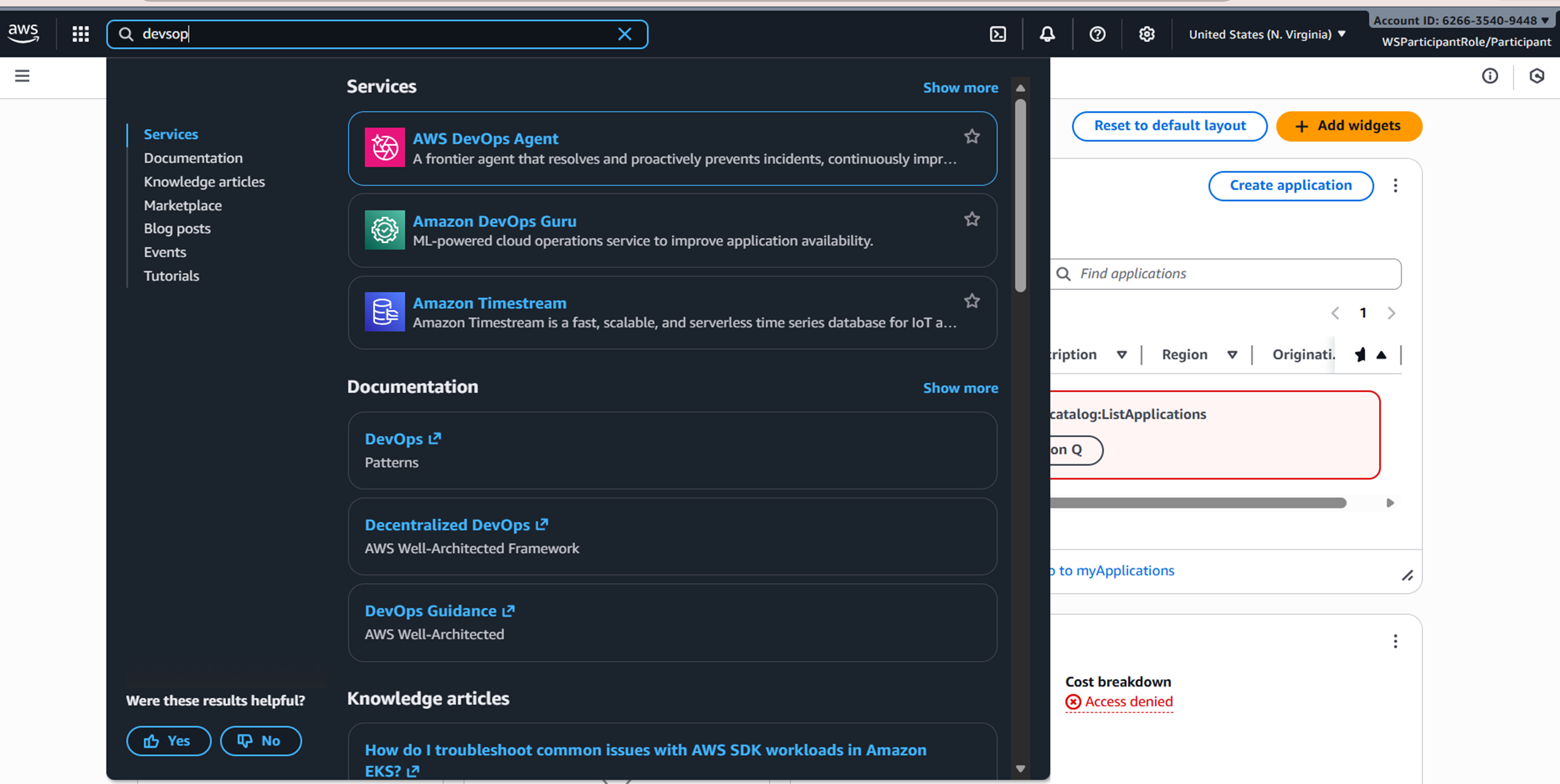Open the notifications bell
This screenshot has height=784, width=1560.
pyautogui.click(x=1047, y=34)
